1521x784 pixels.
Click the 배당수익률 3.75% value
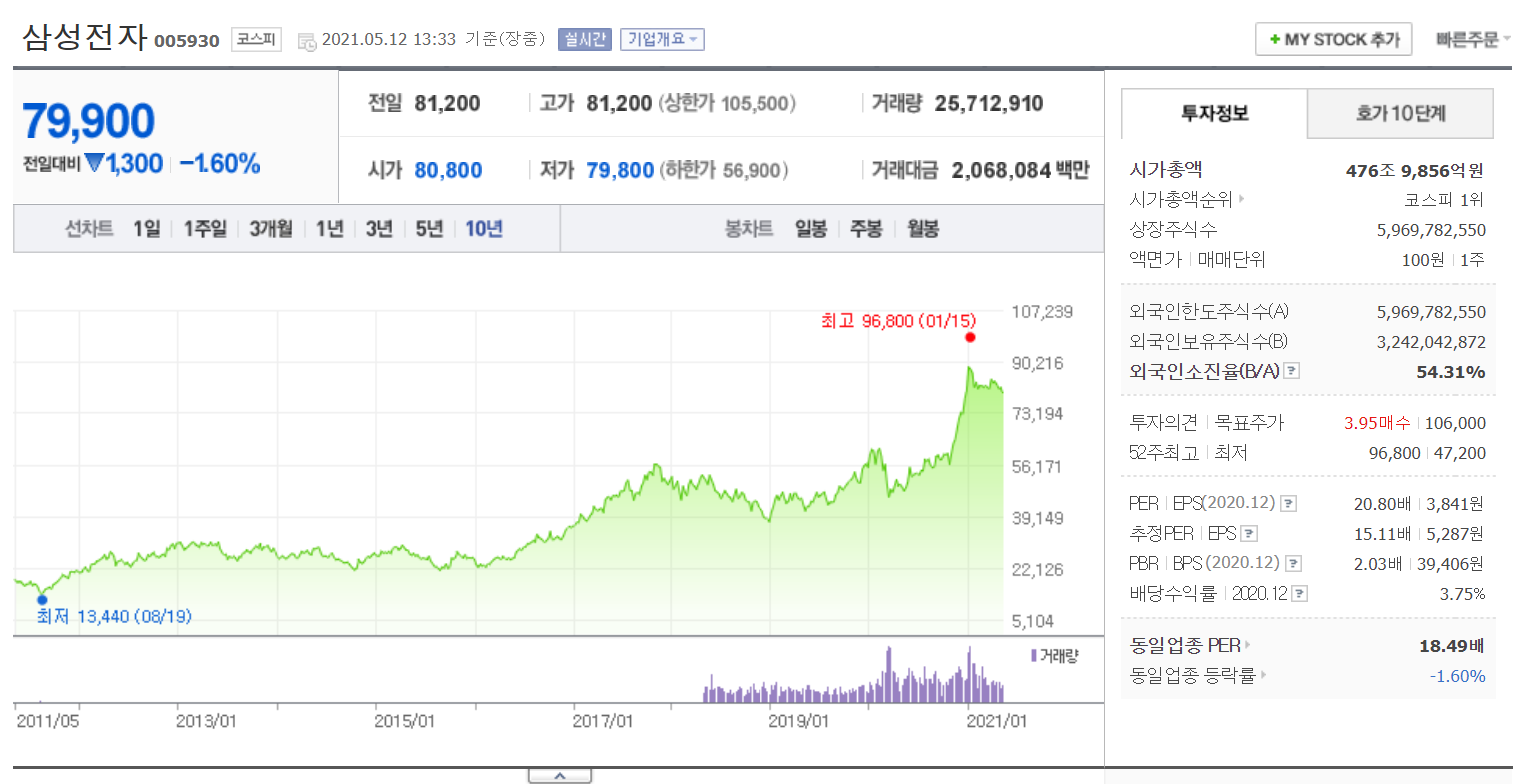(1463, 594)
